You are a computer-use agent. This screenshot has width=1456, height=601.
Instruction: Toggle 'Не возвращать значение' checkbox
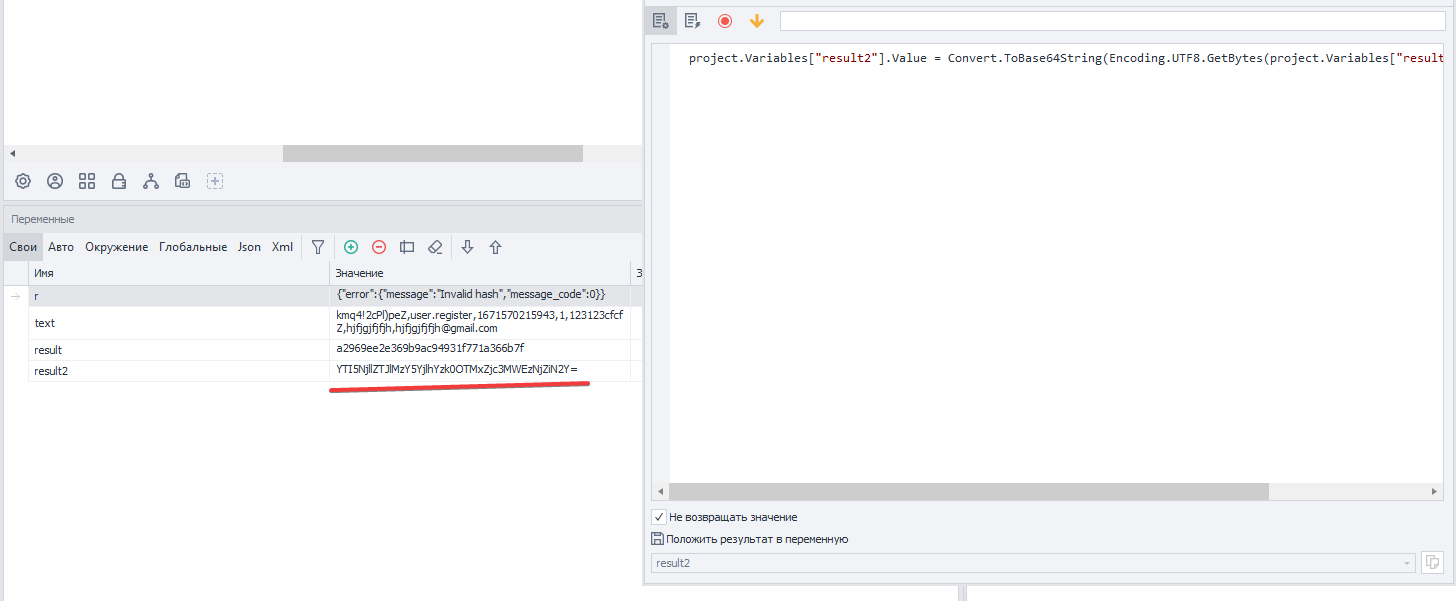click(658, 517)
